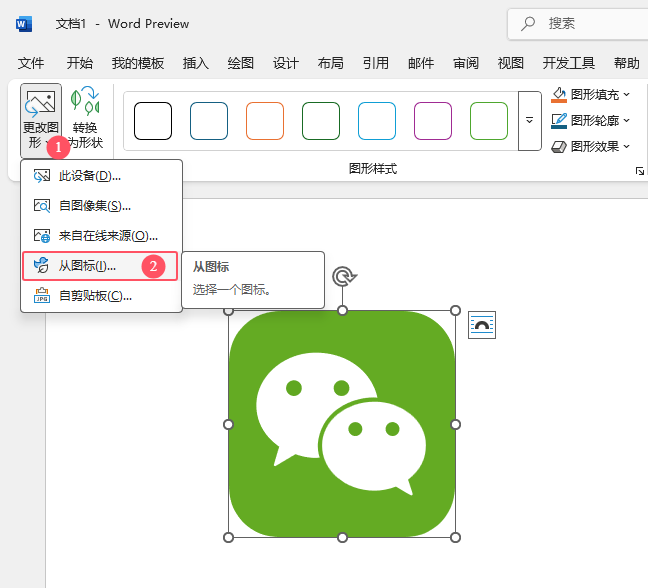Switch to the Developer (开发工具) tab
The width and height of the screenshot is (648, 588).
pos(569,63)
